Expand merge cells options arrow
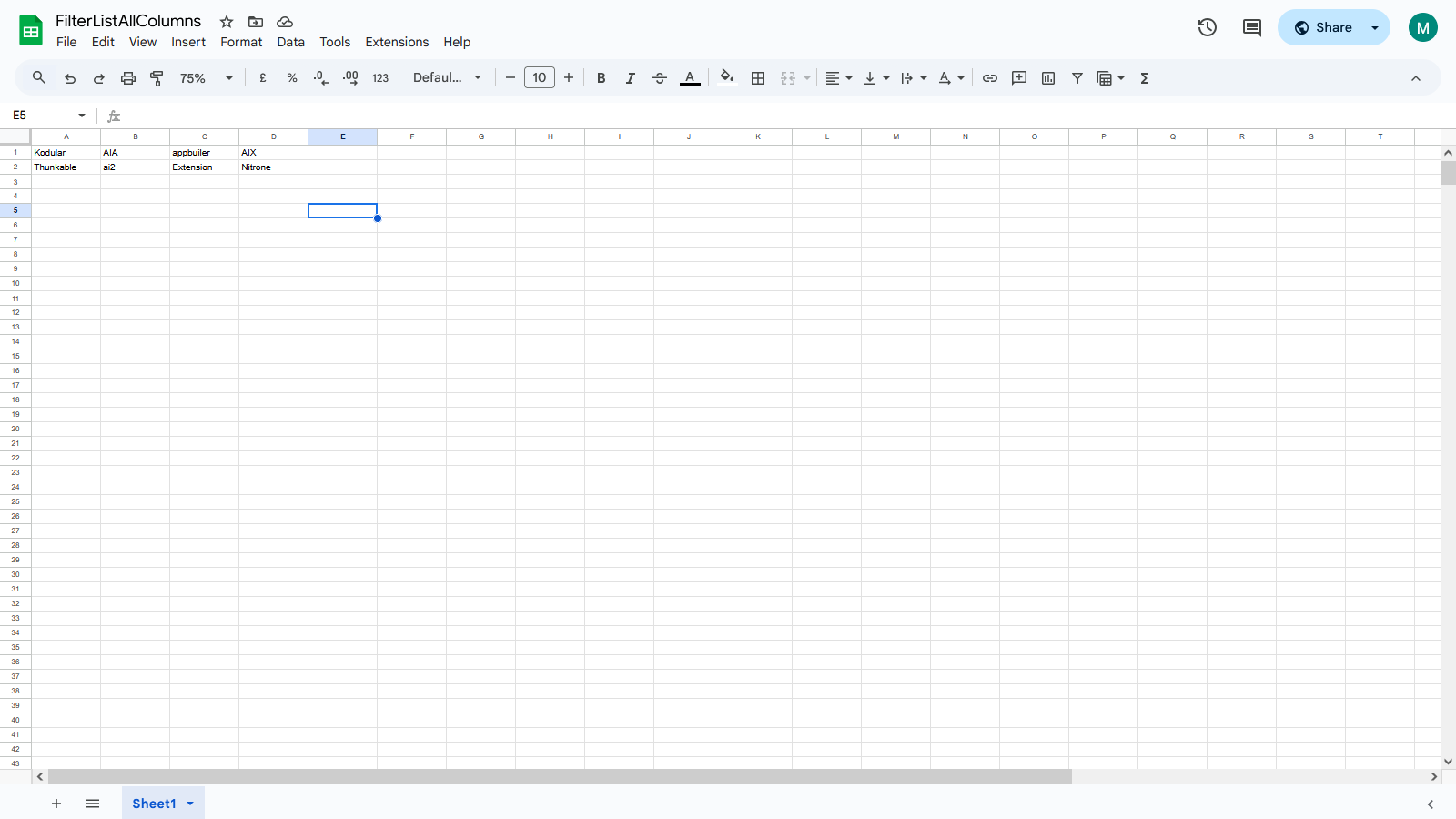Viewport: 1456px width, 819px height. (x=807, y=78)
